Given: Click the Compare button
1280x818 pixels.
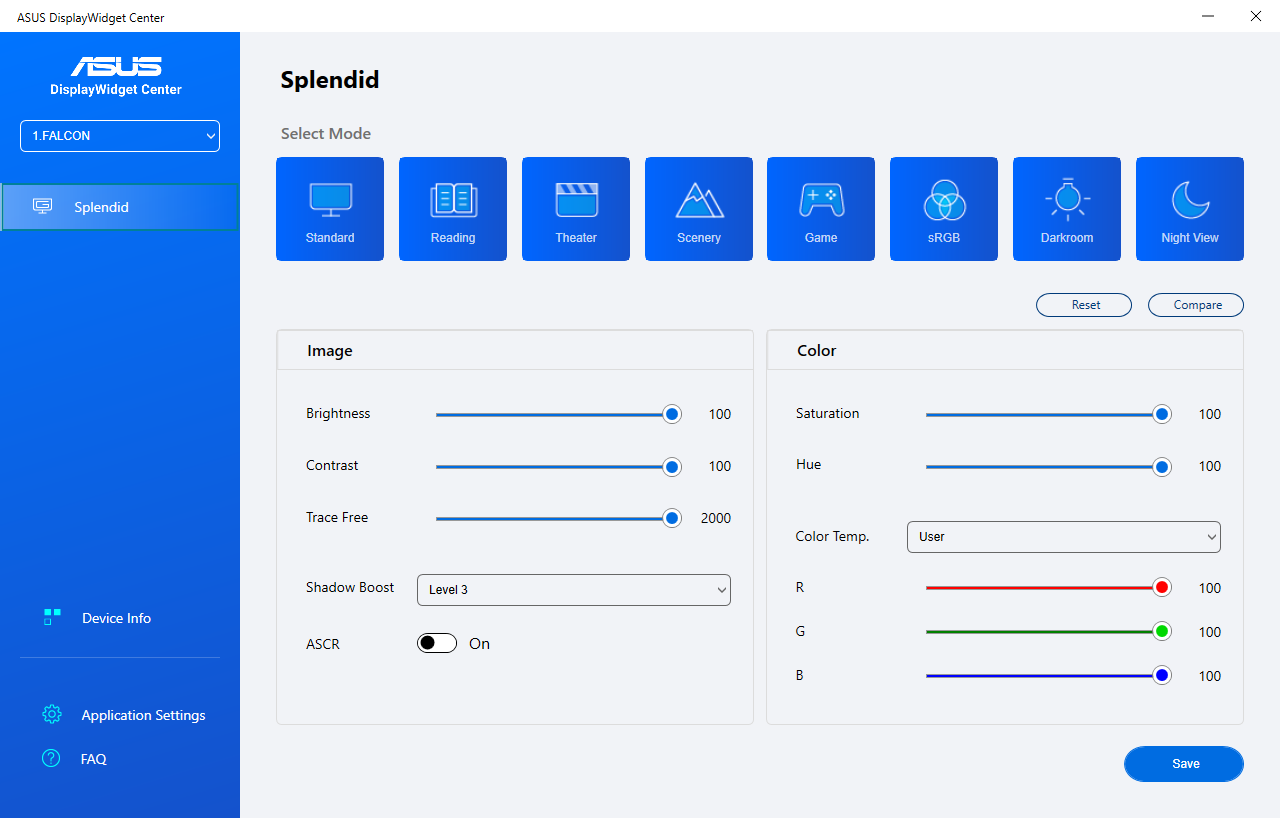Looking at the screenshot, I should (1196, 305).
